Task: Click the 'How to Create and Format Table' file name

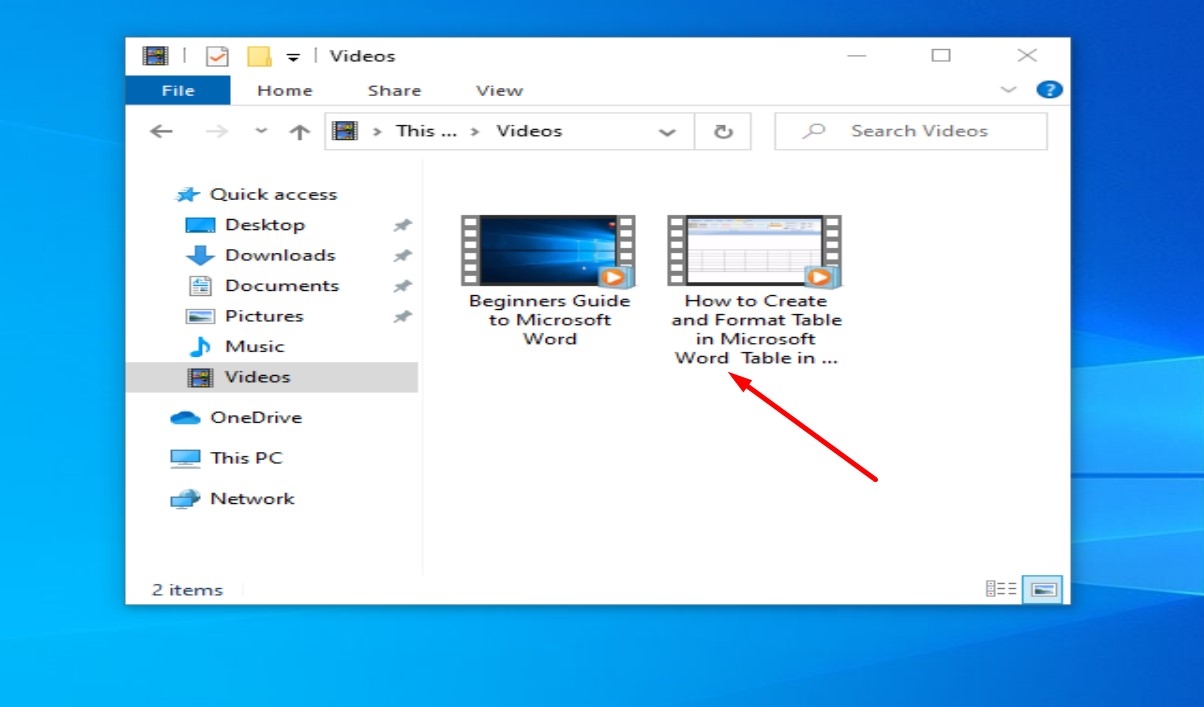Action: (756, 329)
